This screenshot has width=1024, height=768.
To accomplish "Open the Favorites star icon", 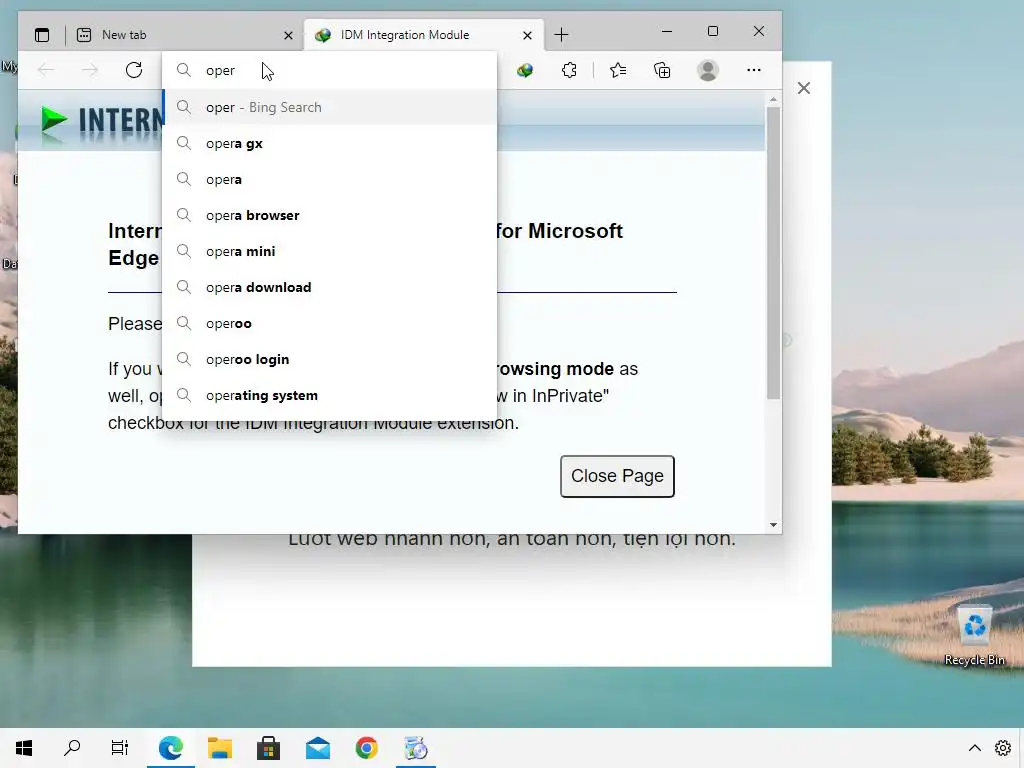I will click(618, 70).
